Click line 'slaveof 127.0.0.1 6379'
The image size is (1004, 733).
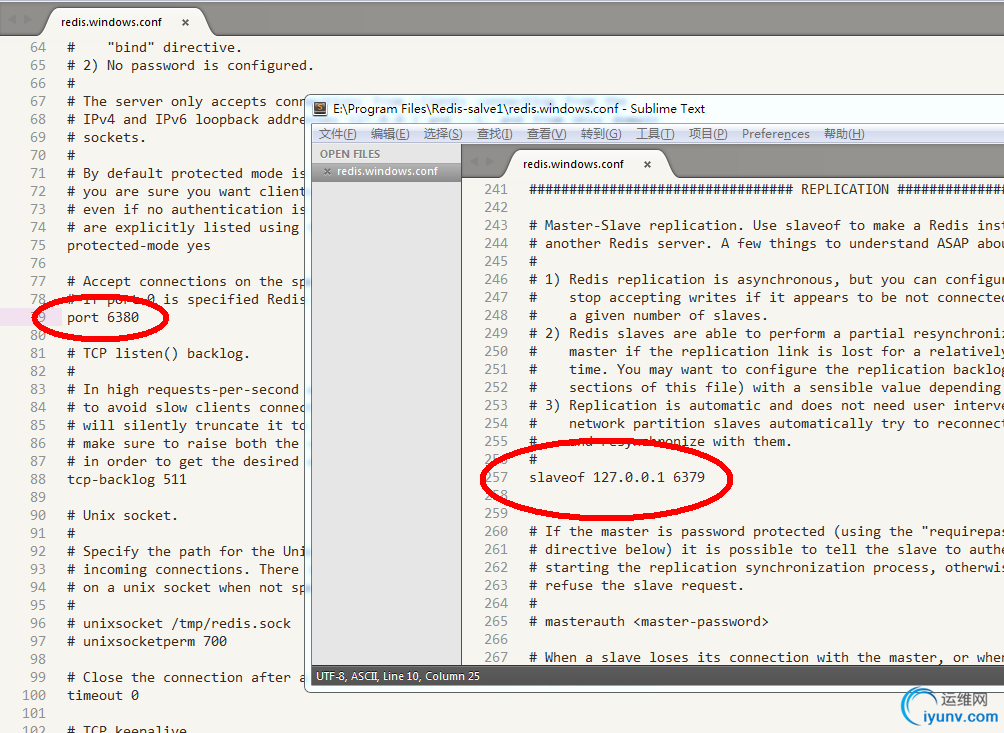617,478
